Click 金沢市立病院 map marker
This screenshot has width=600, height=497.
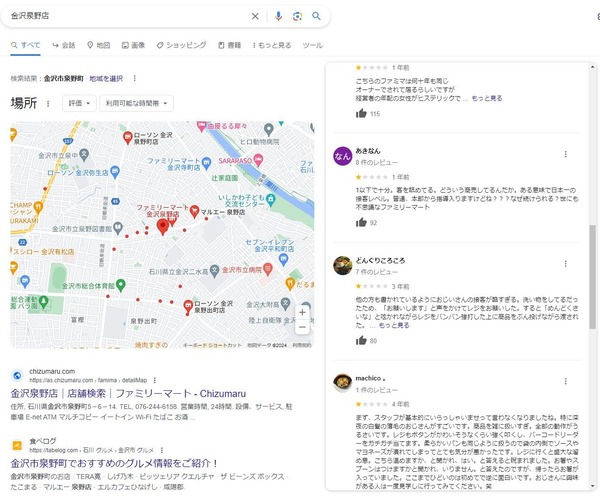coord(268,269)
